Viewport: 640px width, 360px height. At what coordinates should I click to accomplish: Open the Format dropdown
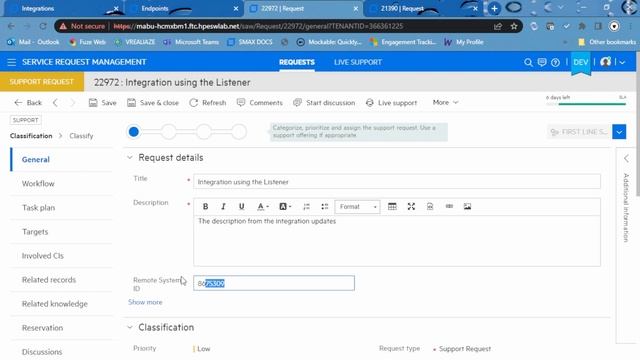(x=358, y=207)
